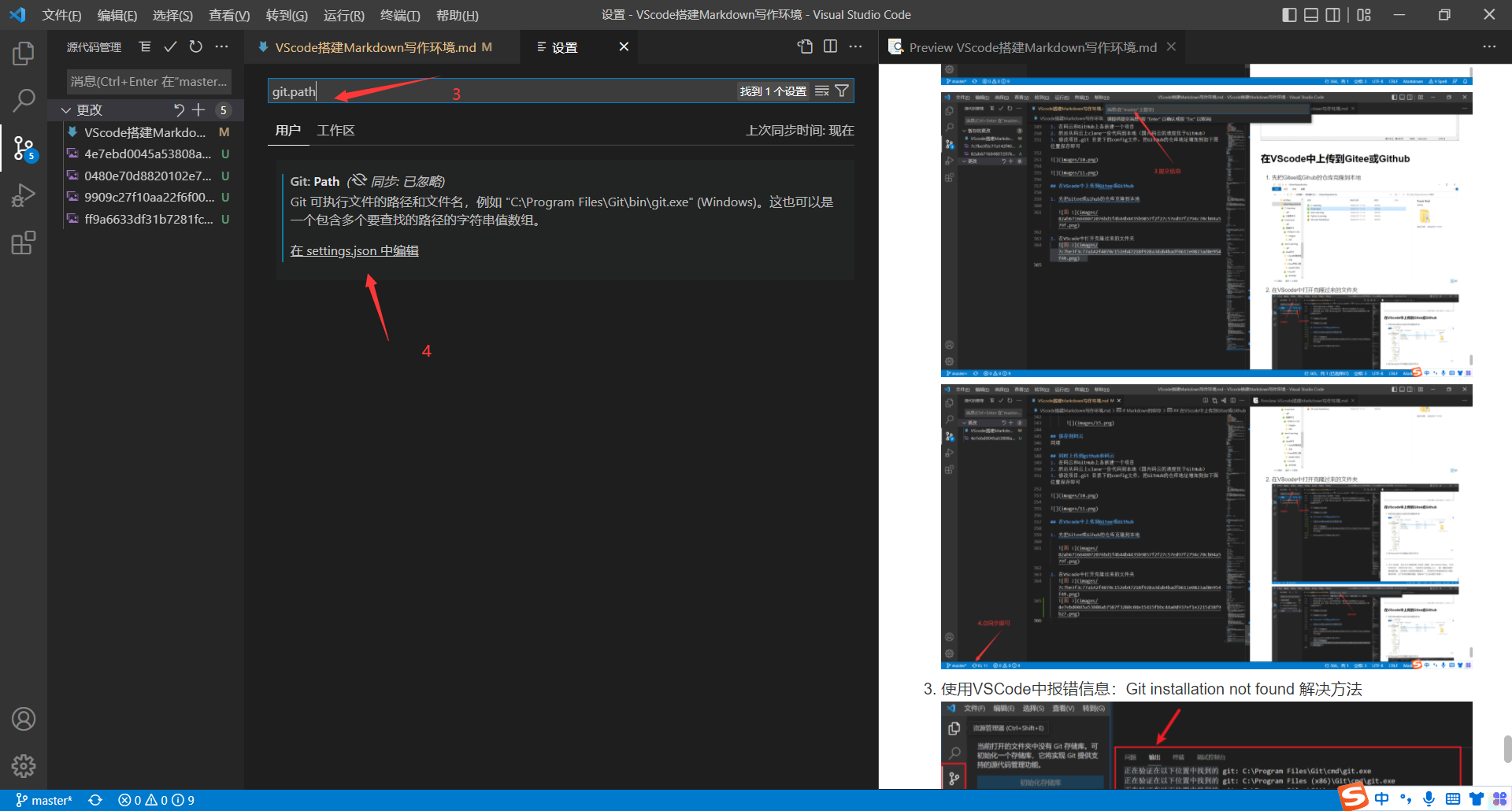Open Customize Layout in title bar
This screenshot has height=811, width=1512.
pyautogui.click(x=1364, y=15)
